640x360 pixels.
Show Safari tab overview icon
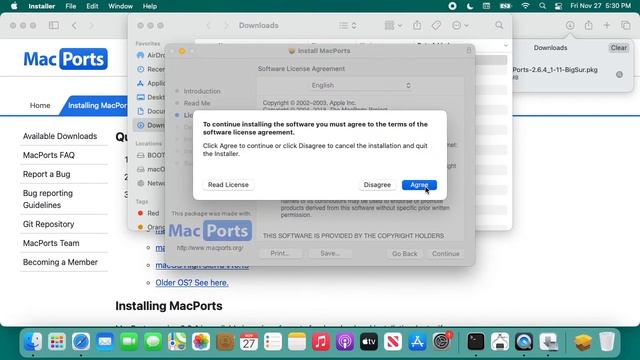point(625,25)
